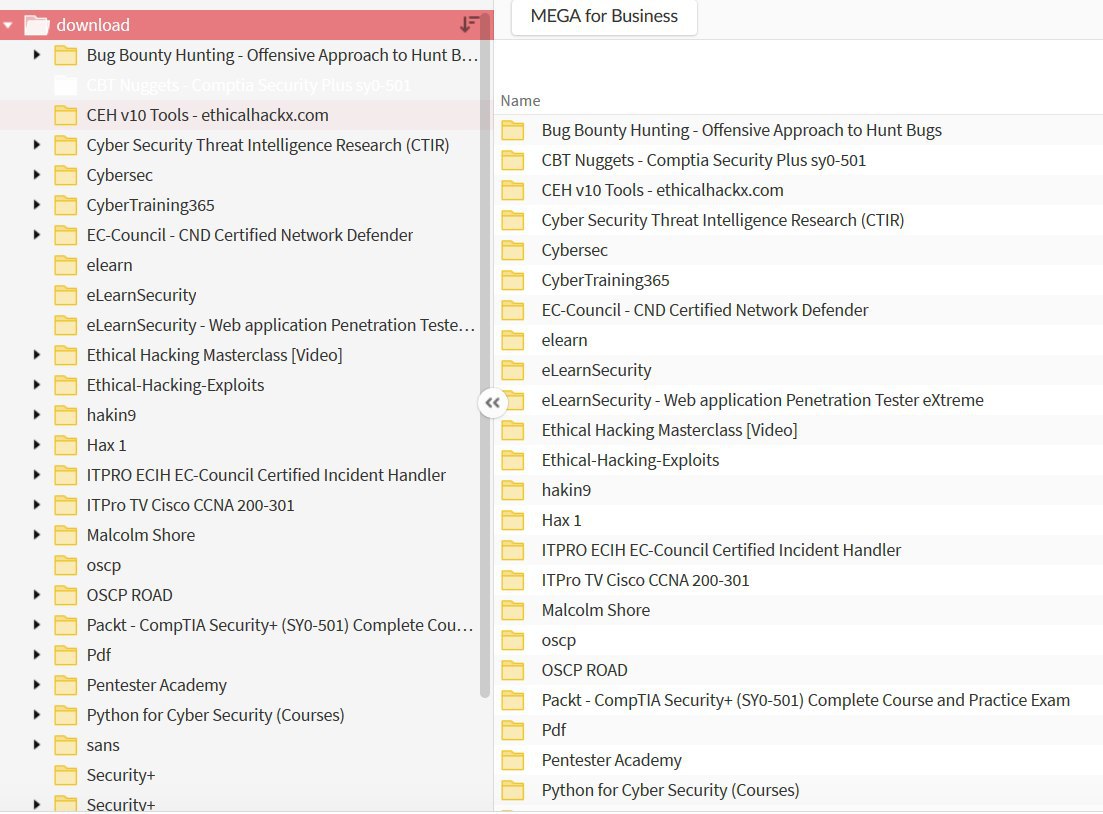Expand the Cybersec folder in tree
Screen dimensions: 1103x814
tap(37, 174)
